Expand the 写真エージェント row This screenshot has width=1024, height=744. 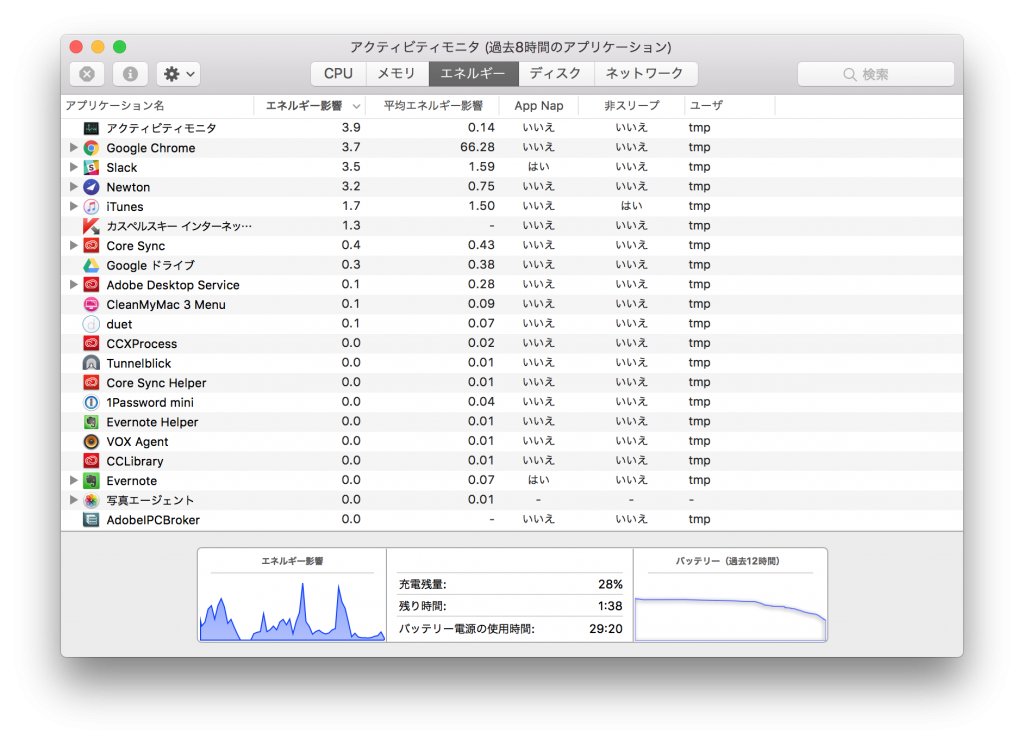pos(74,500)
